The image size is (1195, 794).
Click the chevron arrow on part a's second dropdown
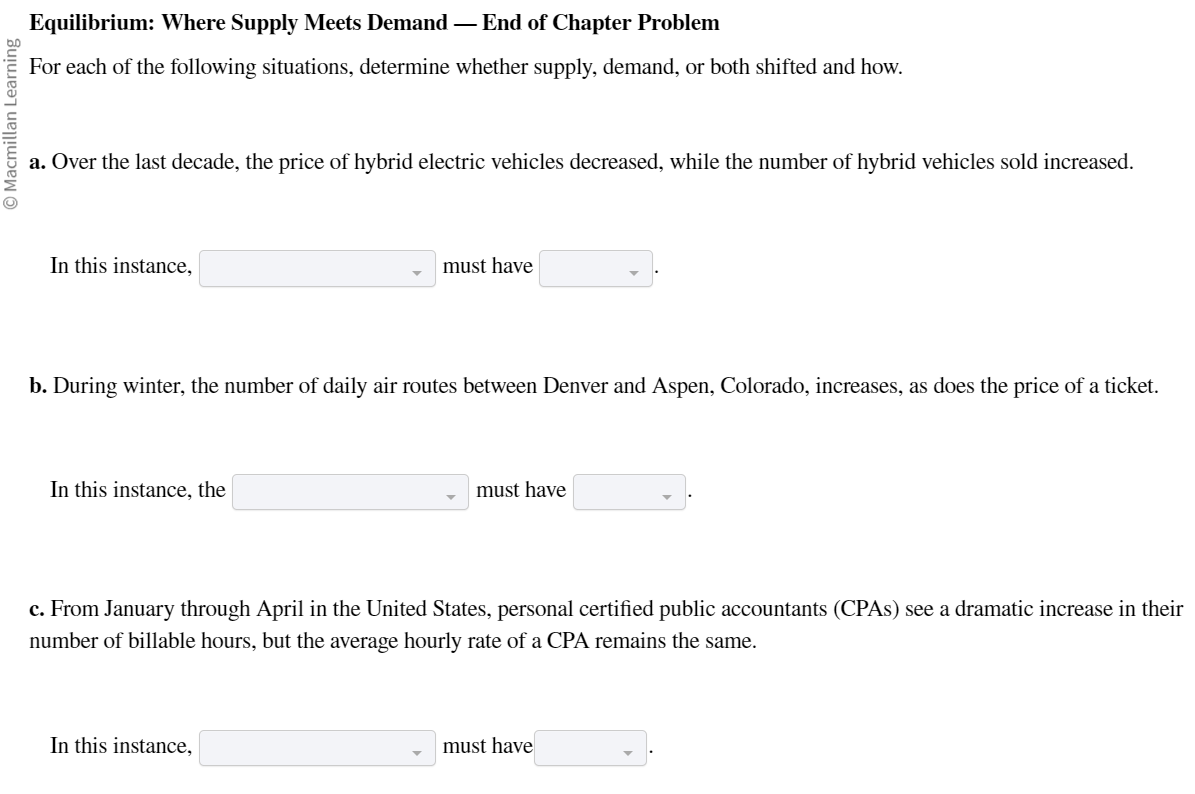(632, 271)
